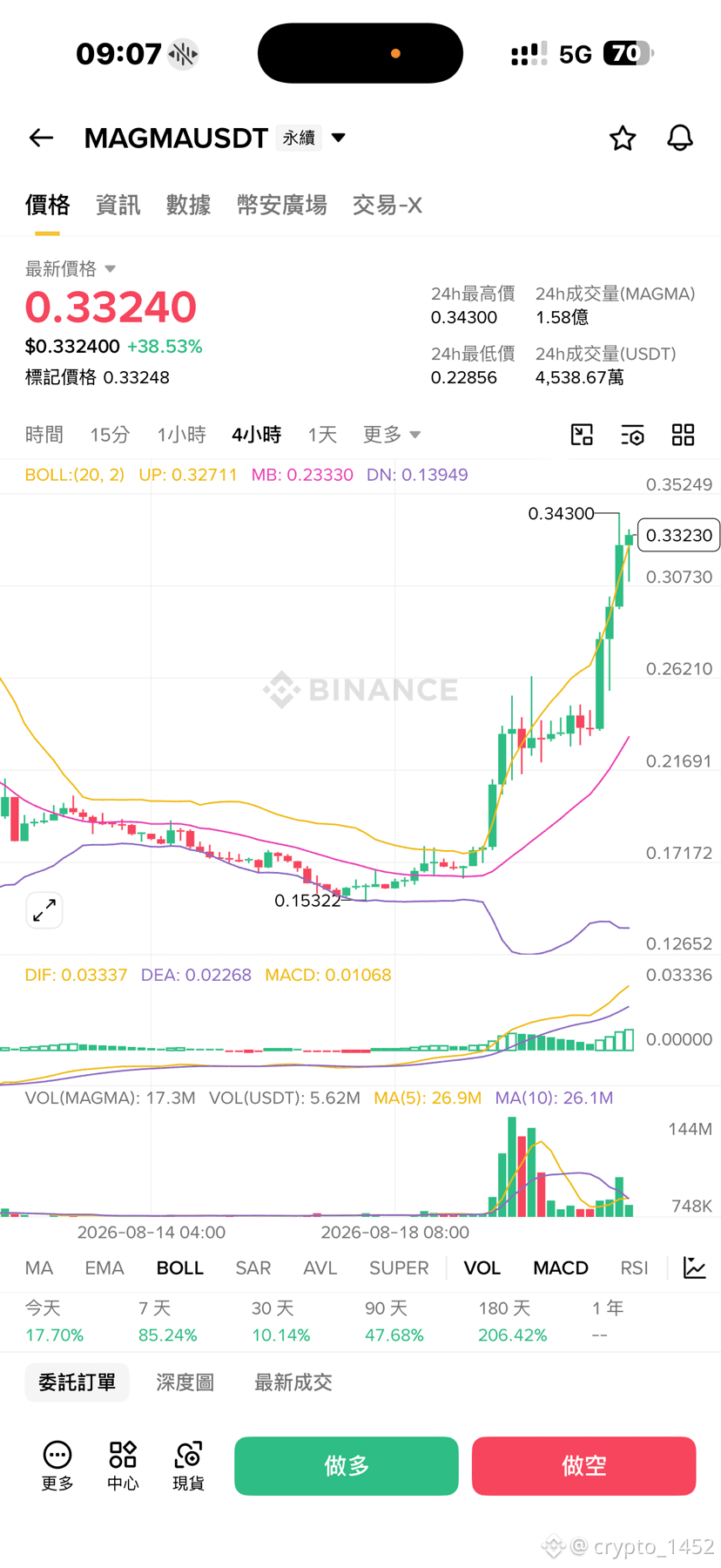This screenshot has height=1568, width=721.
Task: Tap the 標記價格 0.33248 text
Action: 98,377
